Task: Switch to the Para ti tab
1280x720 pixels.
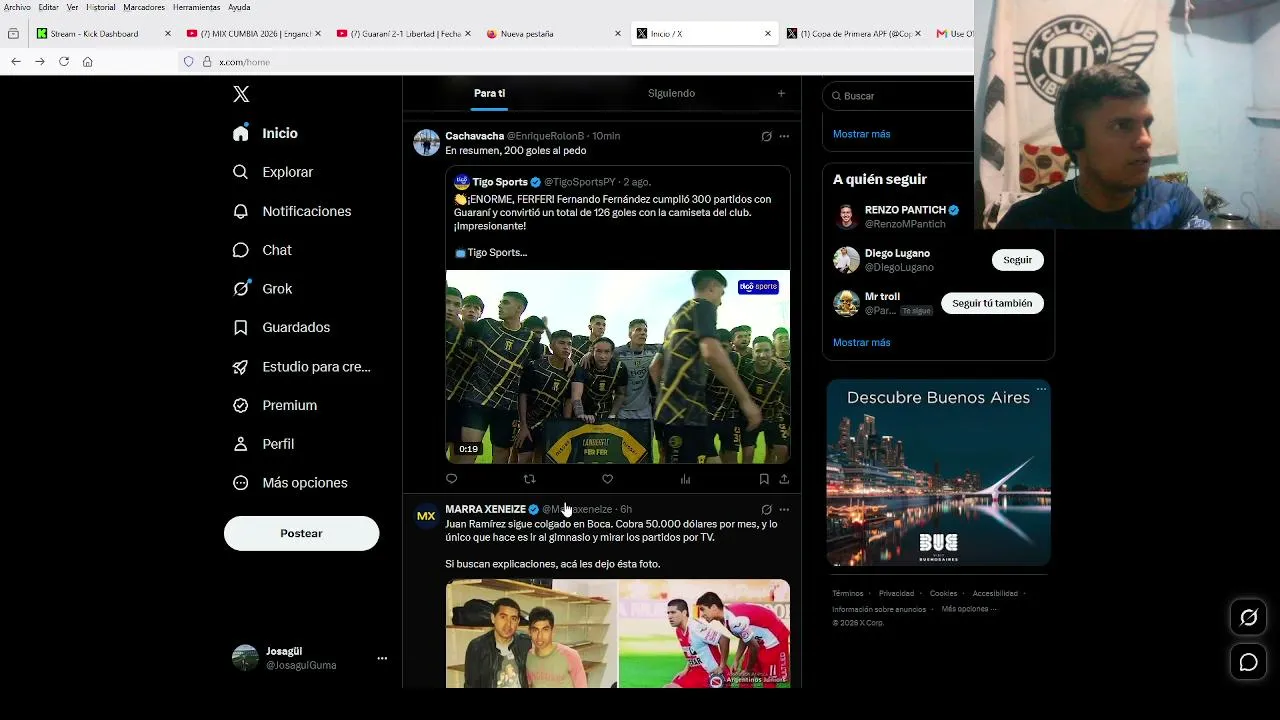Action: 489,93
